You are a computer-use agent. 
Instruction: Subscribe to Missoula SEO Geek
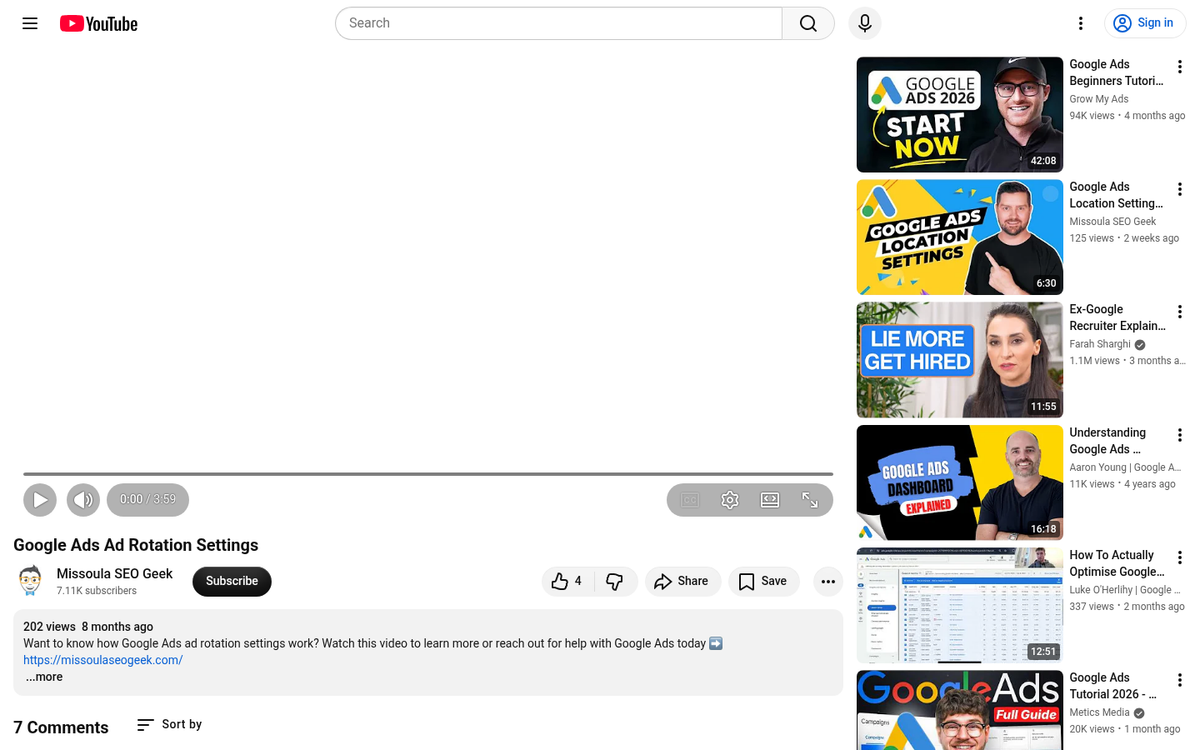coord(231,581)
